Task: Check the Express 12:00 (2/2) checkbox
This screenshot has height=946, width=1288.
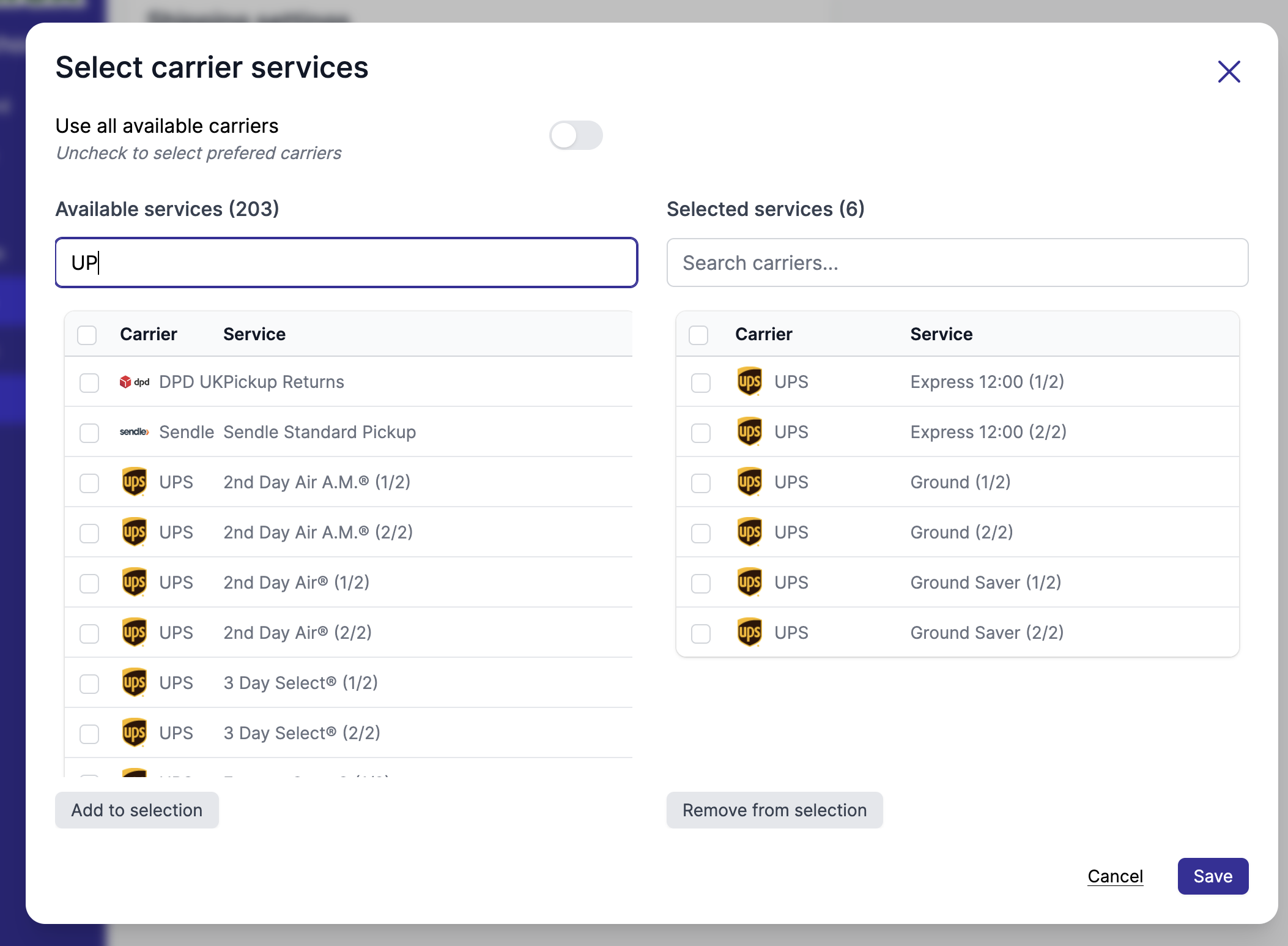Action: click(x=700, y=433)
